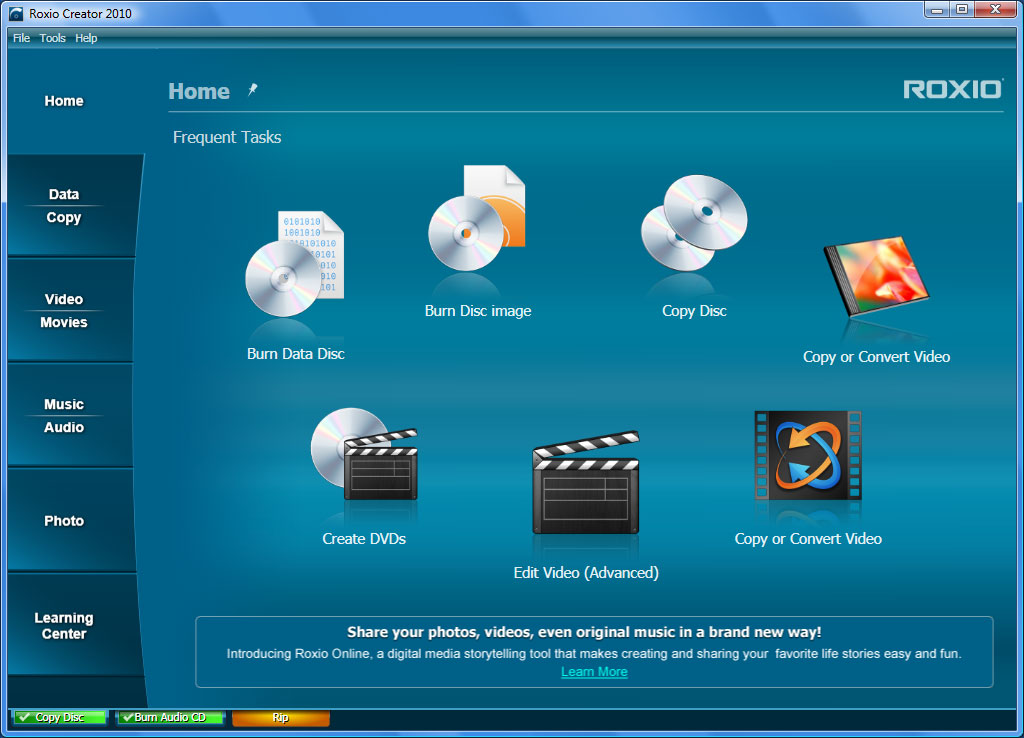The width and height of the screenshot is (1024, 738).
Task: Click the Roxio logo
Action: [952, 88]
